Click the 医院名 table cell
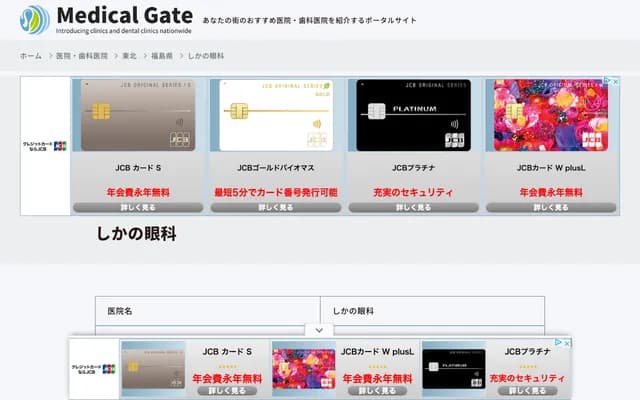This screenshot has width=640, height=400. point(208,311)
